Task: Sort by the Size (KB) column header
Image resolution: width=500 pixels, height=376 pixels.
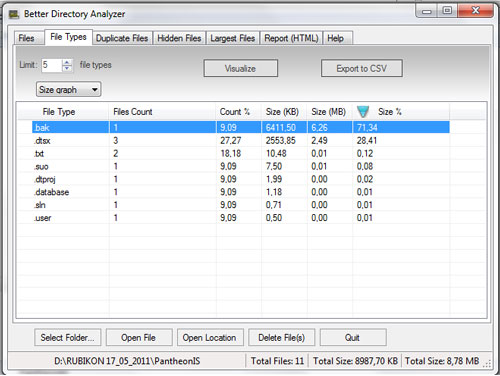Action: pos(284,112)
